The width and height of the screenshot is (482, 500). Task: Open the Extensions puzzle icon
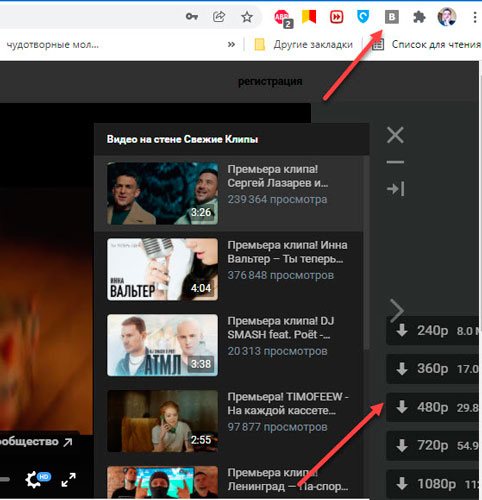pos(419,17)
